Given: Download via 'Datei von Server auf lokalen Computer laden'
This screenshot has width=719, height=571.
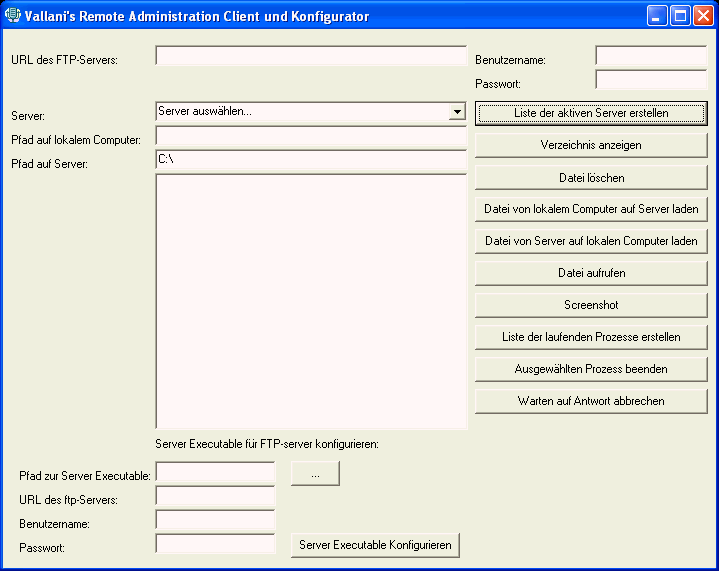Looking at the screenshot, I should (591, 241).
